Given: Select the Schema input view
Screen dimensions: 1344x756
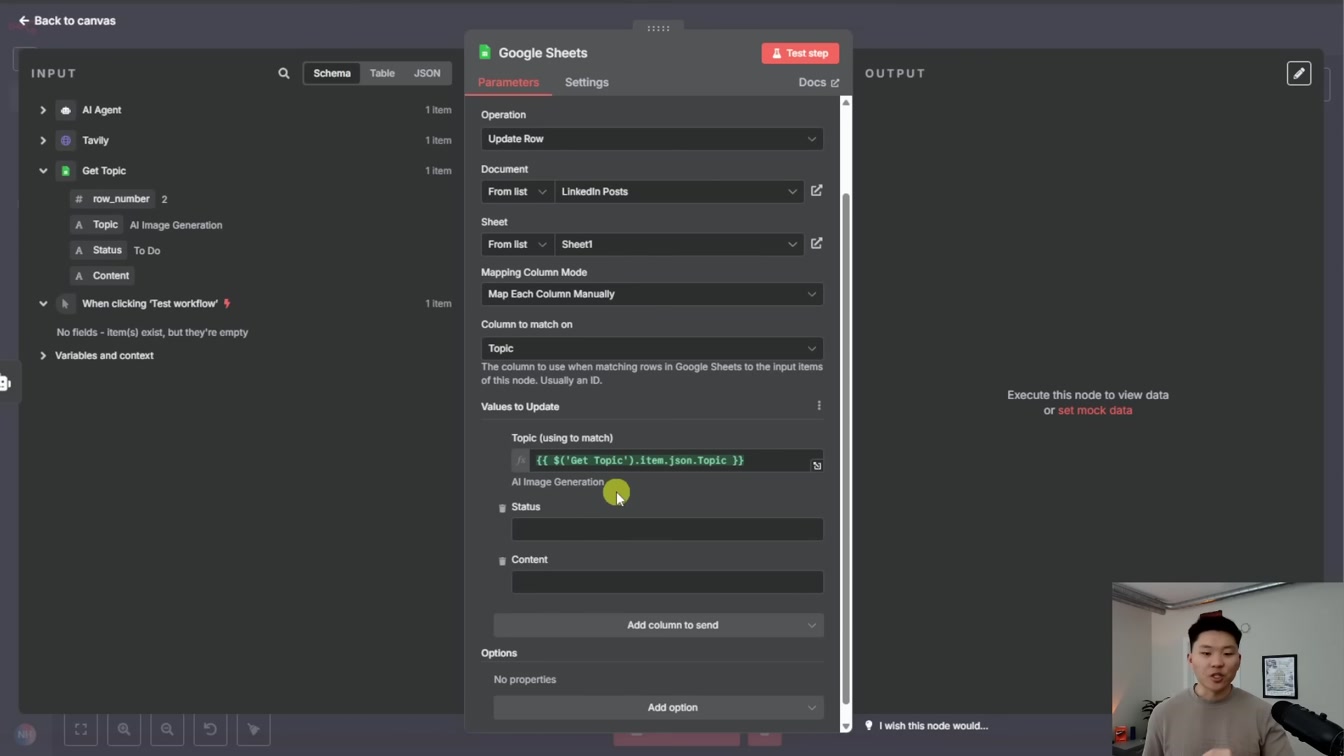Looking at the screenshot, I should (x=332, y=73).
